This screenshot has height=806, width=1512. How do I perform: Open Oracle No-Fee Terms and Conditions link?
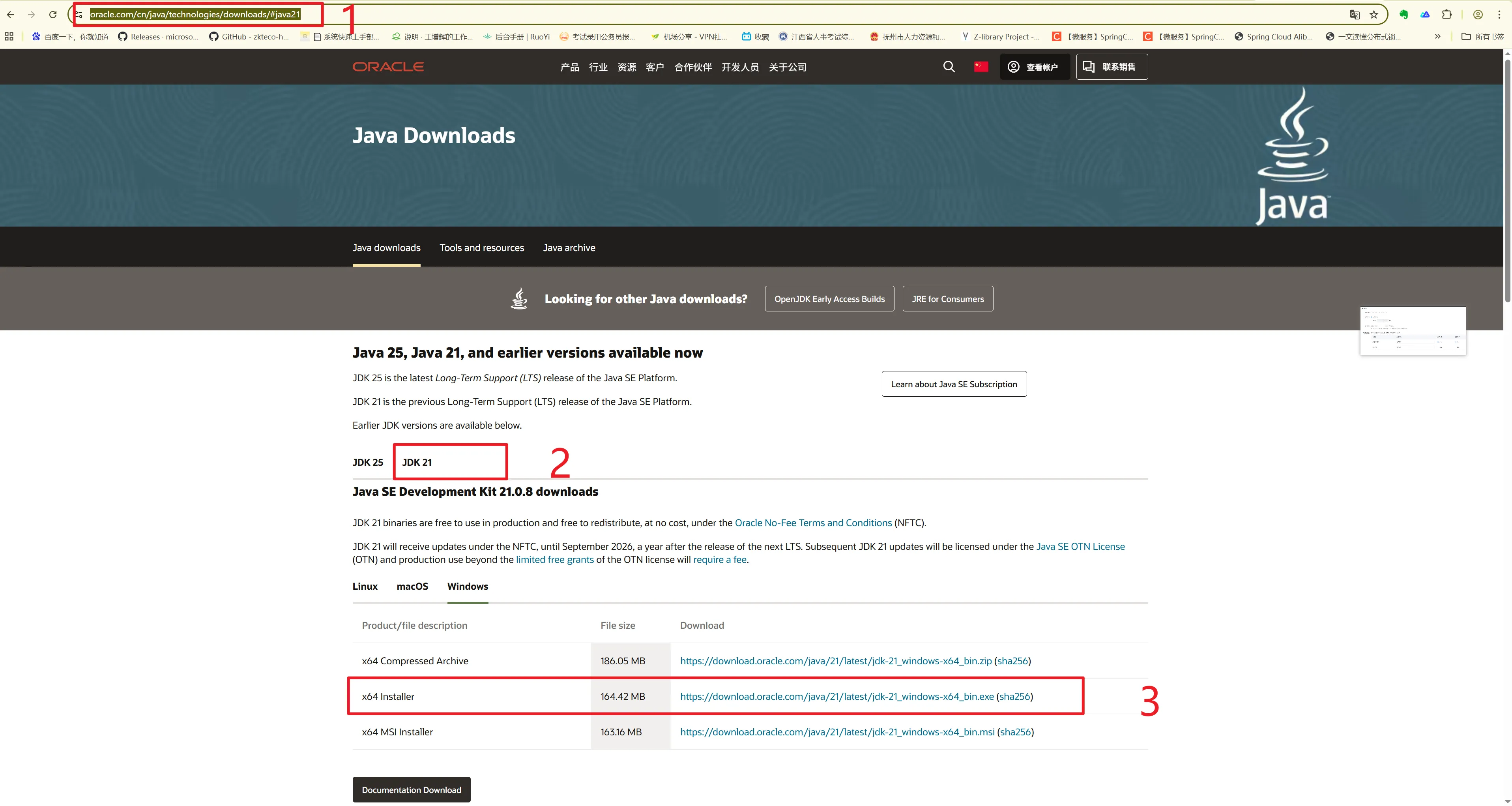(813, 523)
